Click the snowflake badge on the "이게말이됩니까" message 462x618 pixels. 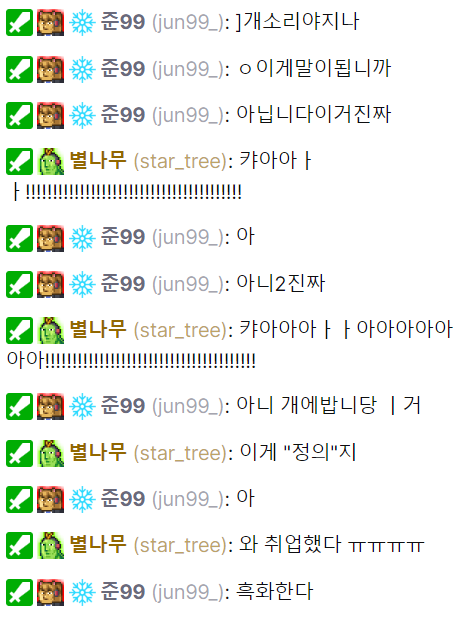82,69
